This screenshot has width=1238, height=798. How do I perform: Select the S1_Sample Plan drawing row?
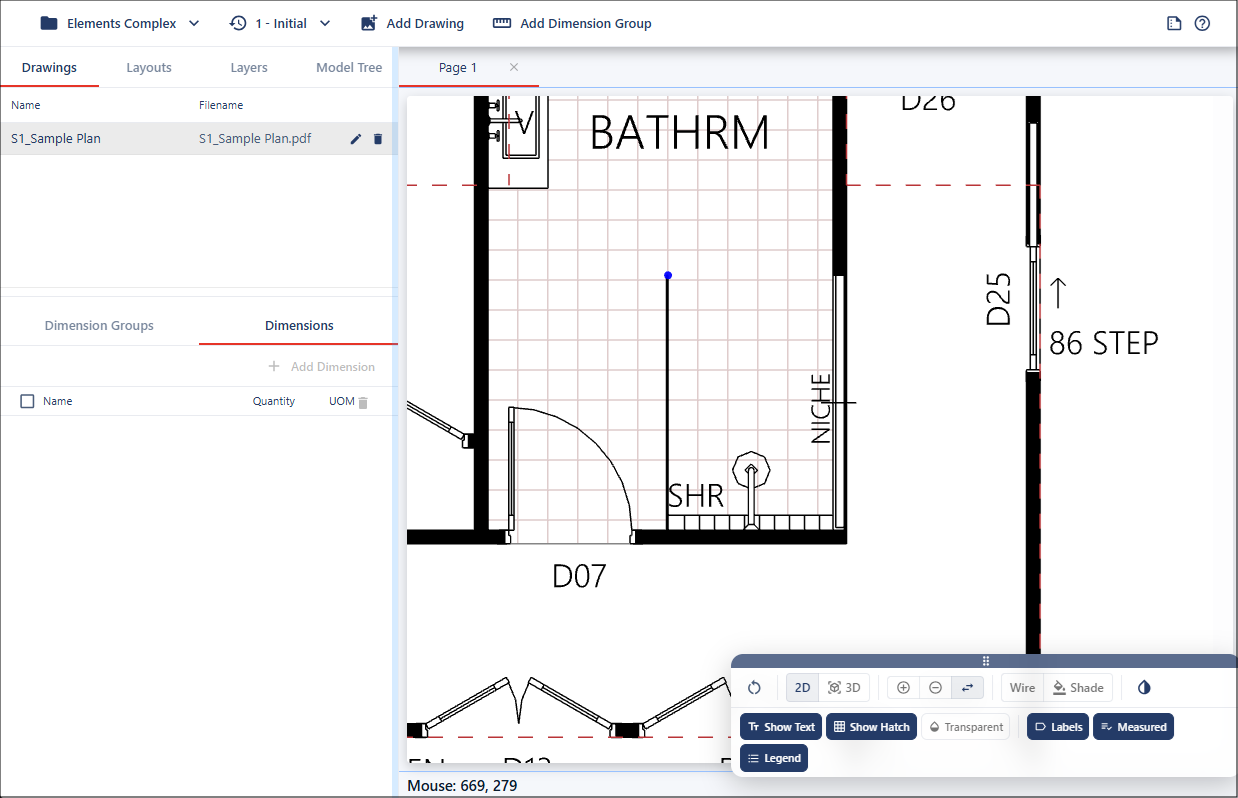(x=197, y=139)
